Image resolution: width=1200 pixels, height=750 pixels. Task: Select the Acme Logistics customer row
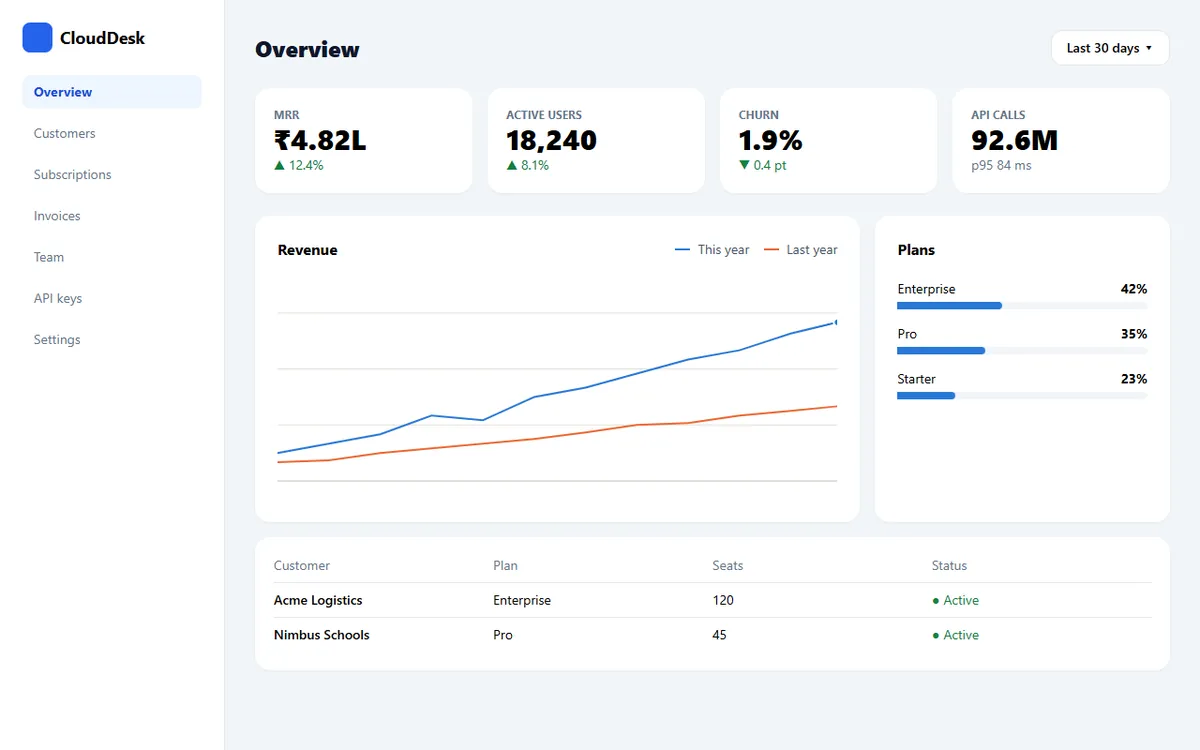712,601
